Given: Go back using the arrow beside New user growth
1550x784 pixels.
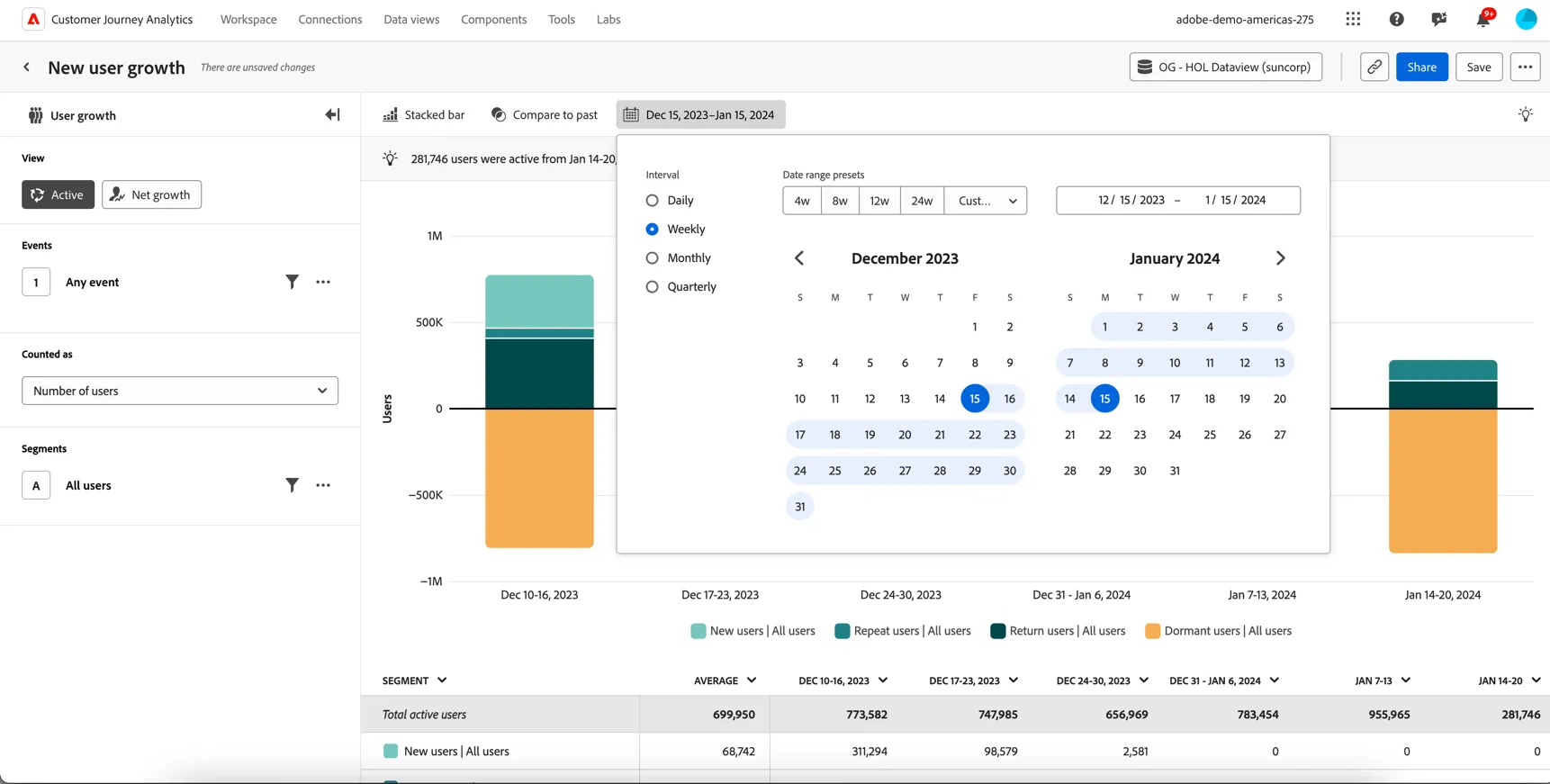Looking at the screenshot, I should (27, 68).
